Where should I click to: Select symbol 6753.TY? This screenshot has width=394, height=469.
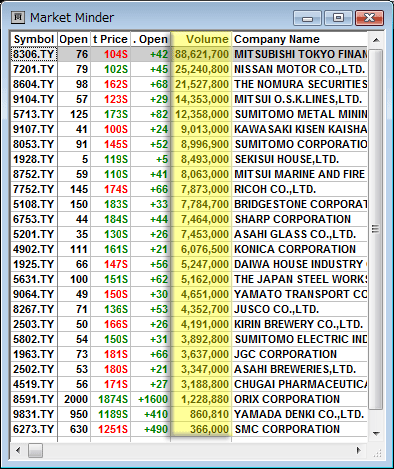pos(33,219)
